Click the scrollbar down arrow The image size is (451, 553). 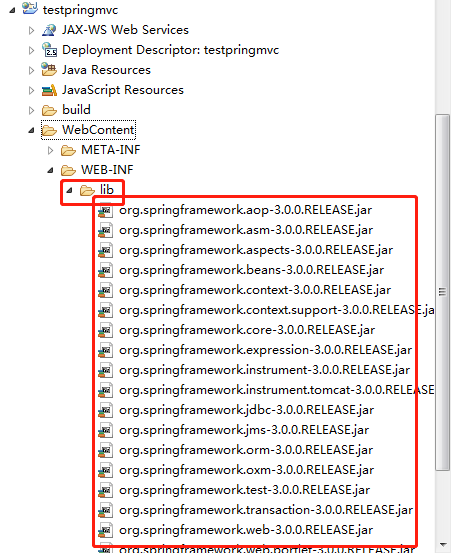coord(443,545)
